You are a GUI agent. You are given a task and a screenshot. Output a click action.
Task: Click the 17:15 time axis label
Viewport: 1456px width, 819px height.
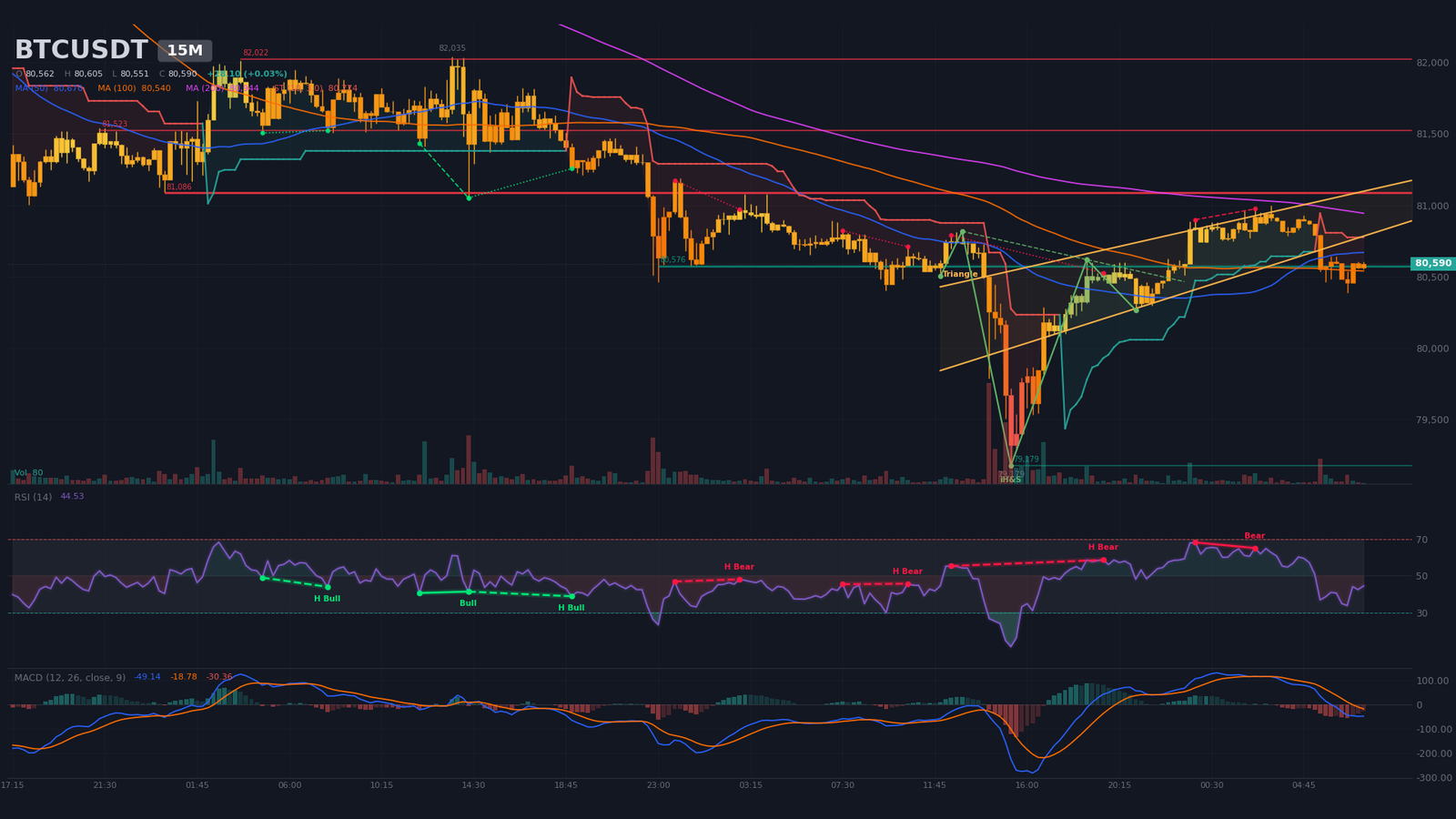[x=13, y=785]
